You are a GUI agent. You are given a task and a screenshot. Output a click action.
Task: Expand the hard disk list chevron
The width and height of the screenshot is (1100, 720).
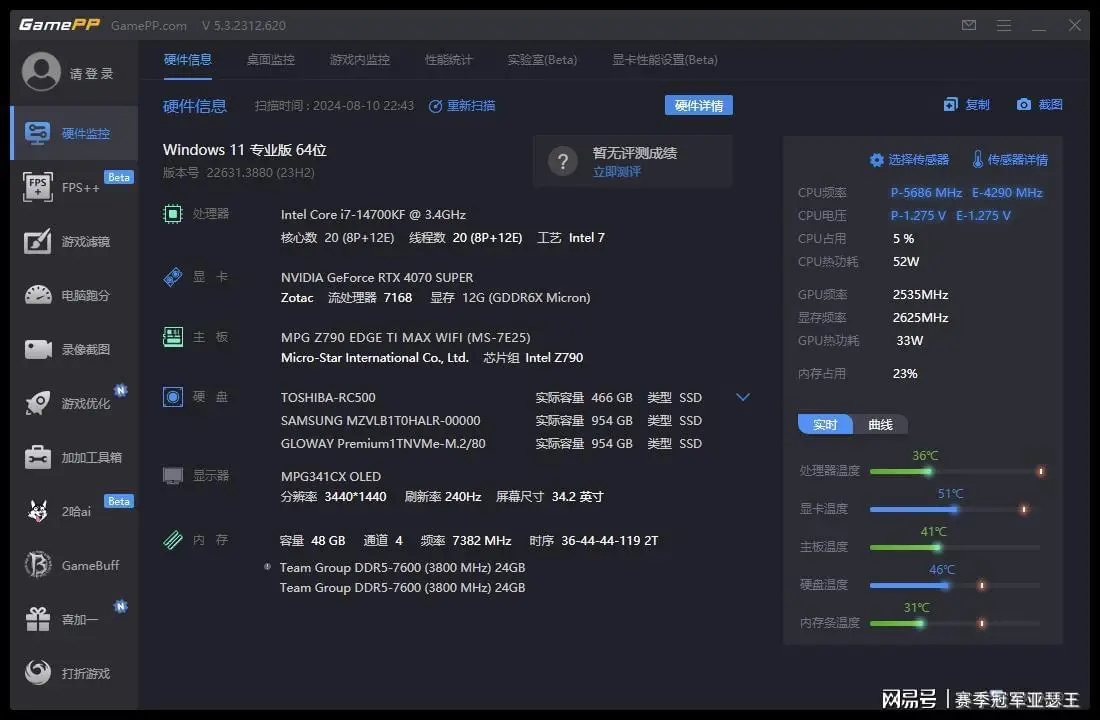pyautogui.click(x=742, y=397)
